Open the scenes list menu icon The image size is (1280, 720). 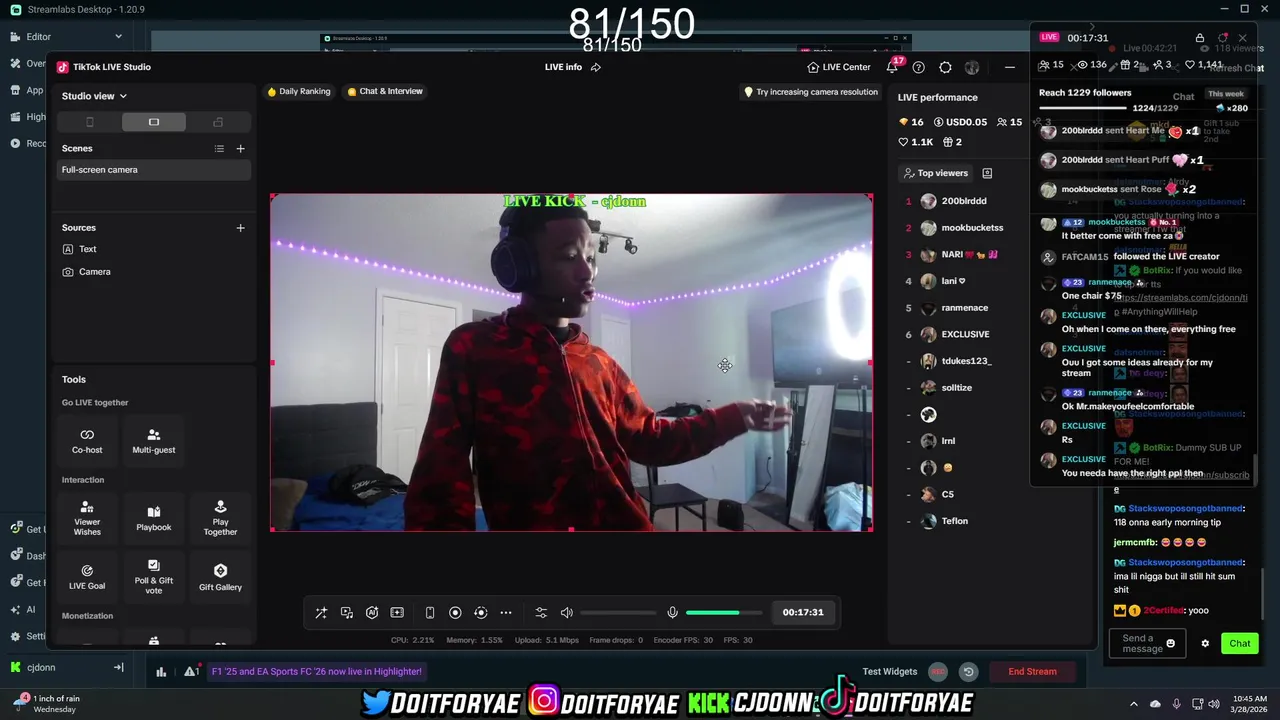coord(219,149)
